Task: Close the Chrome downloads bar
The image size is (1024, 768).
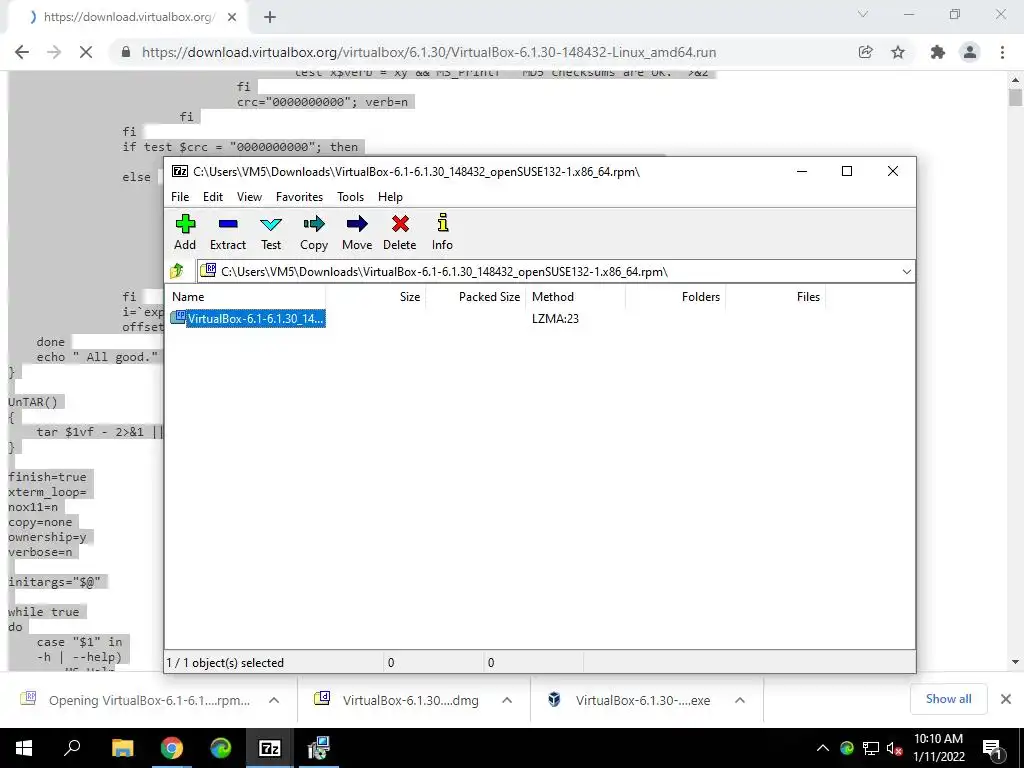Action: click(1006, 699)
